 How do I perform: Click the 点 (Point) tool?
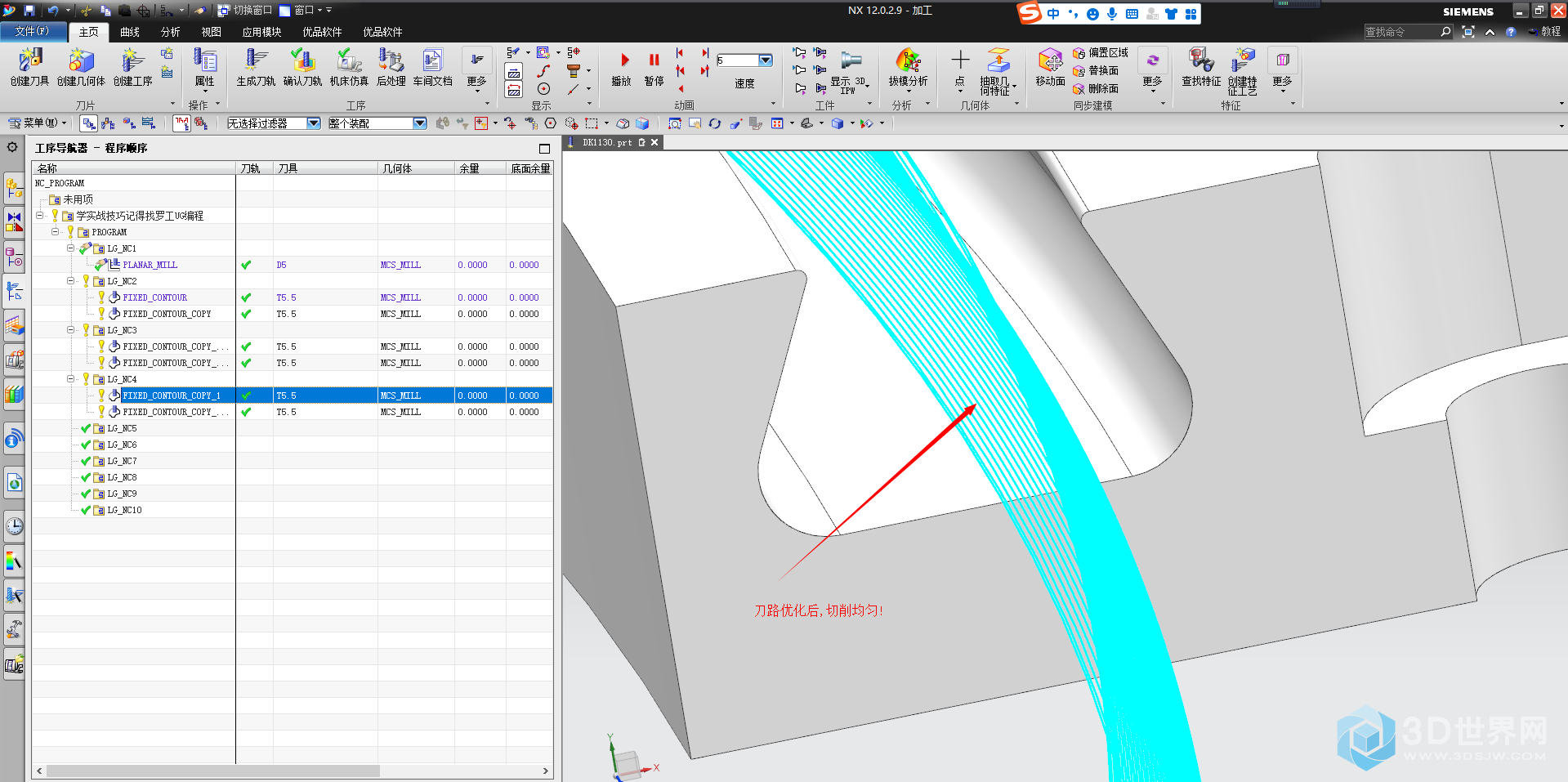[960, 66]
